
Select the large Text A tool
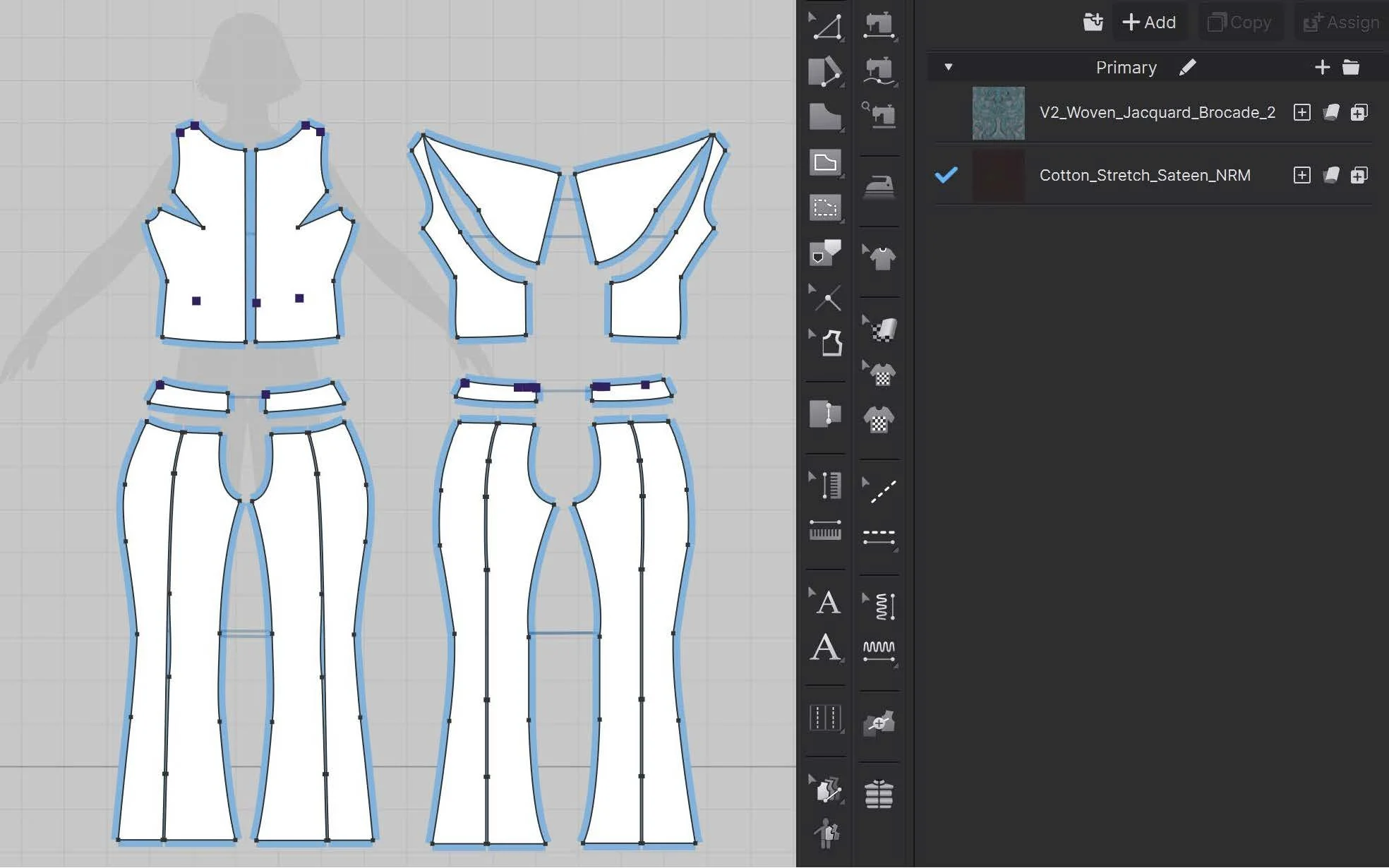(x=825, y=648)
